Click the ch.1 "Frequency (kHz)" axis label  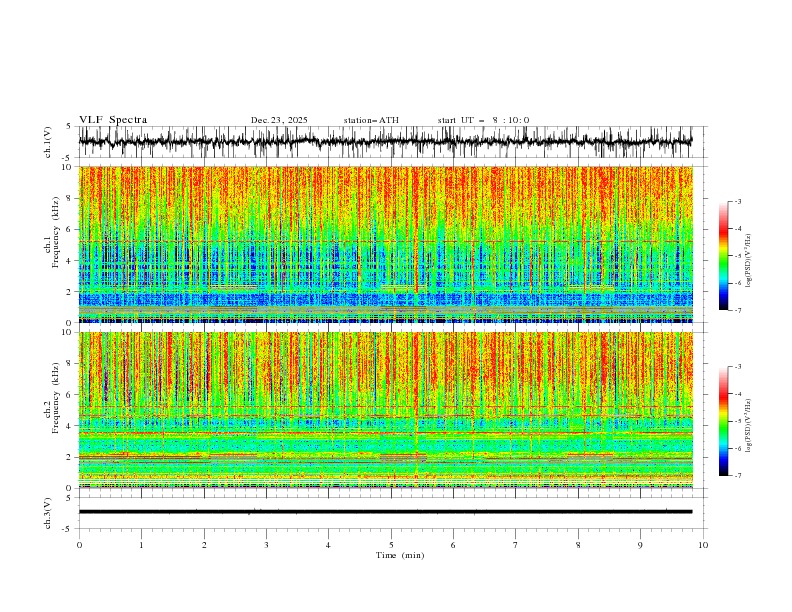[x=56, y=232]
